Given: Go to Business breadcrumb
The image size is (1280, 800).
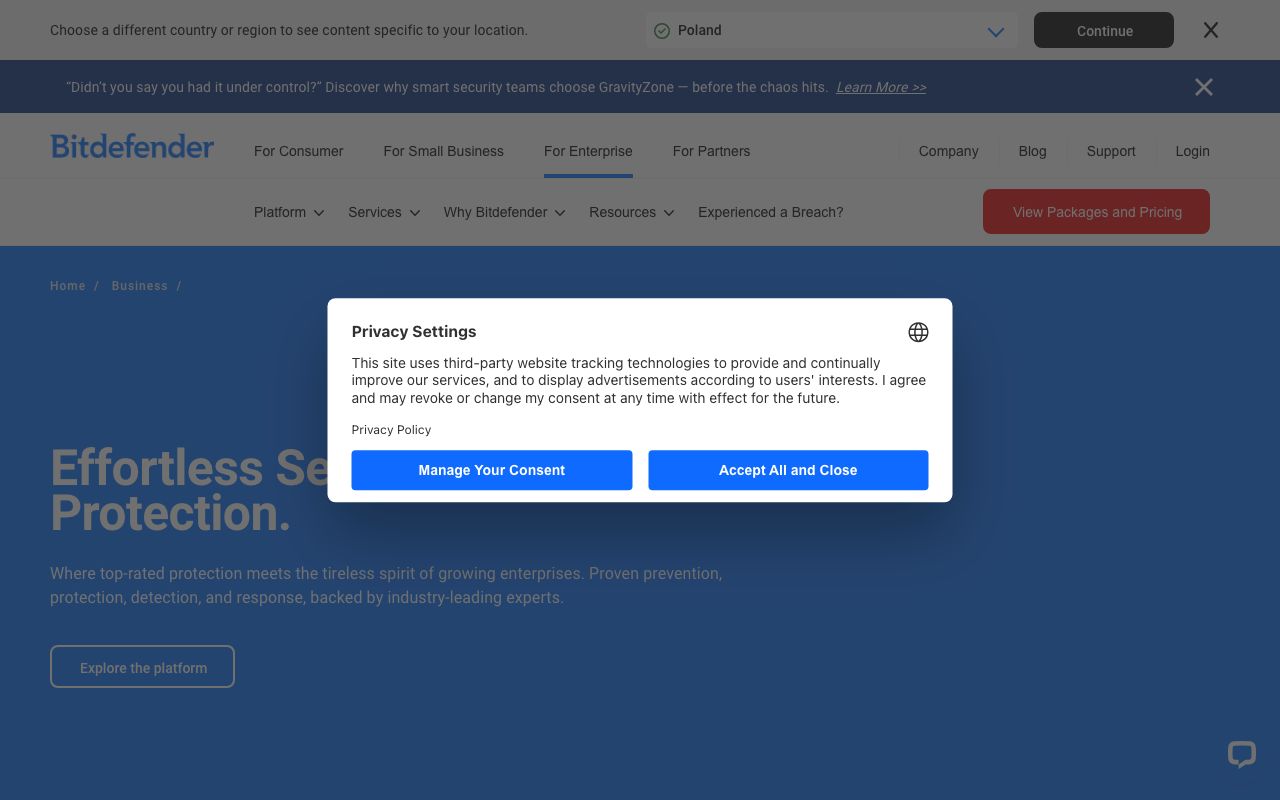Looking at the screenshot, I should pyautogui.click(x=140, y=286).
